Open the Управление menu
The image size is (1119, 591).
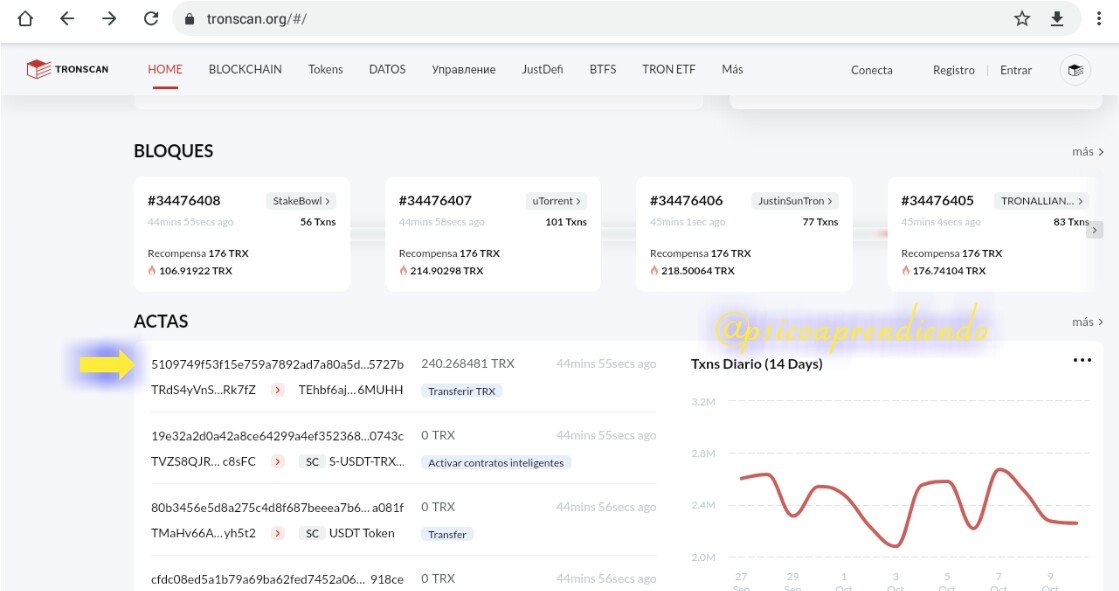463,69
